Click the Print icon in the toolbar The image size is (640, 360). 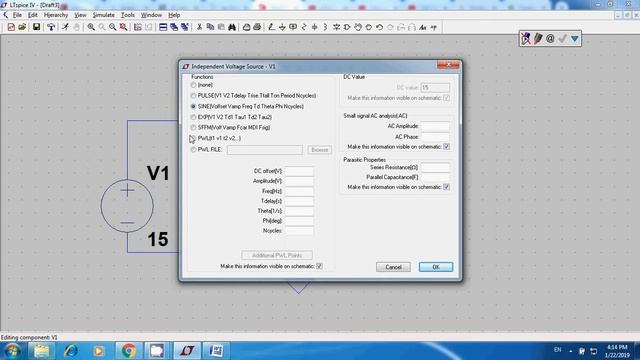point(257,27)
